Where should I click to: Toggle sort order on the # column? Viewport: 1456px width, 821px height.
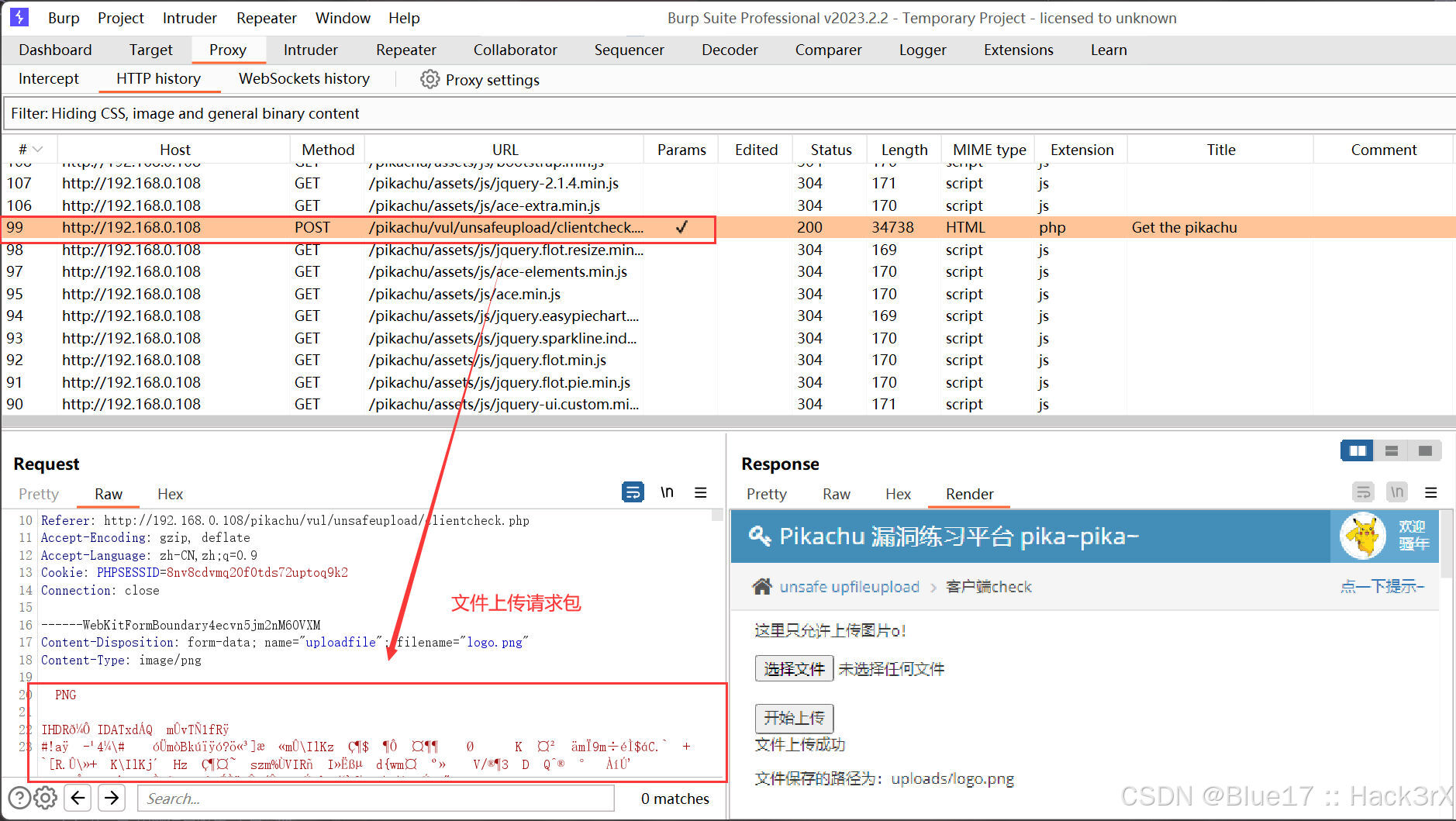[x=29, y=149]
